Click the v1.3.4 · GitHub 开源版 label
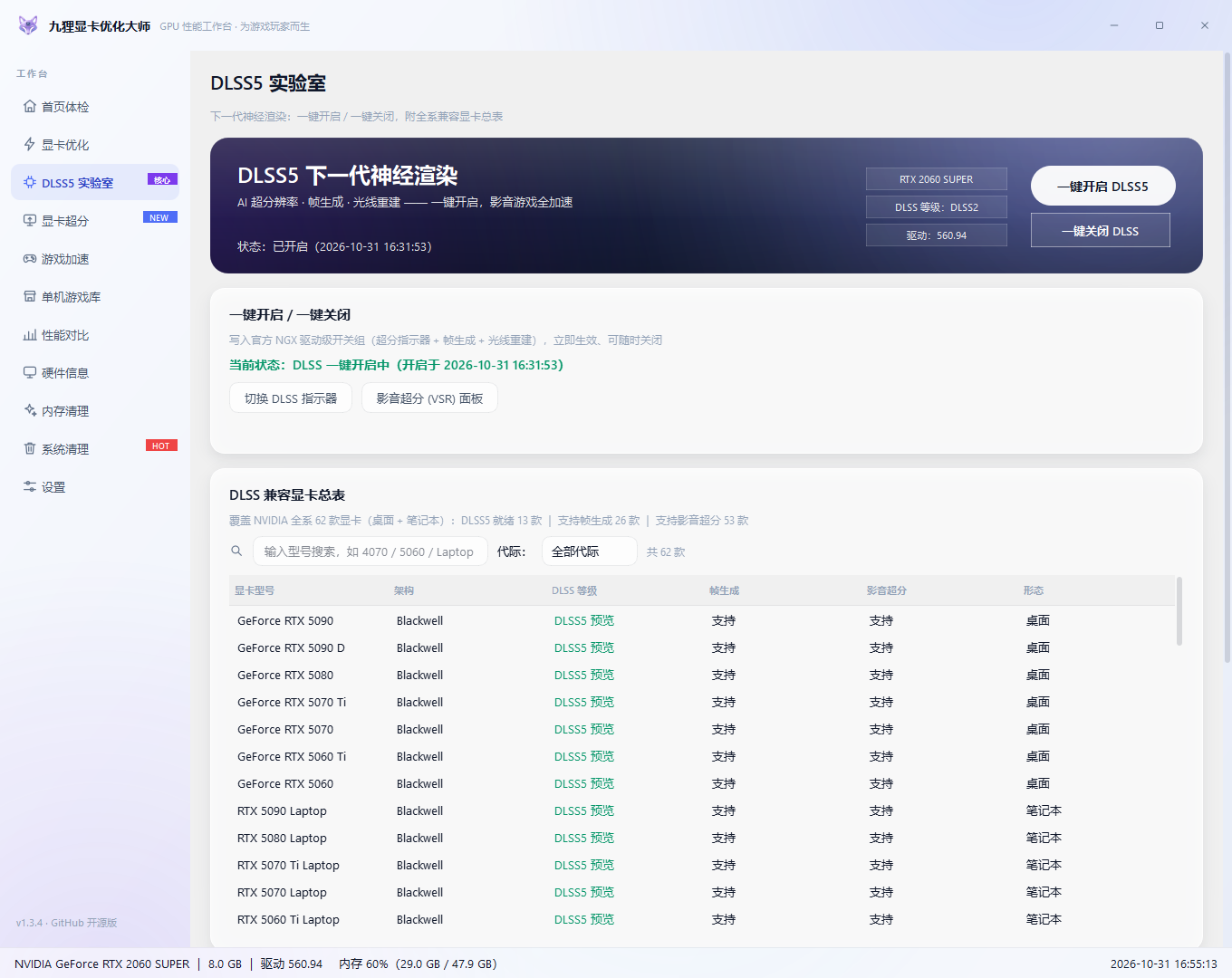Viewport: 1232px width, 978px height. pos(67,923)
